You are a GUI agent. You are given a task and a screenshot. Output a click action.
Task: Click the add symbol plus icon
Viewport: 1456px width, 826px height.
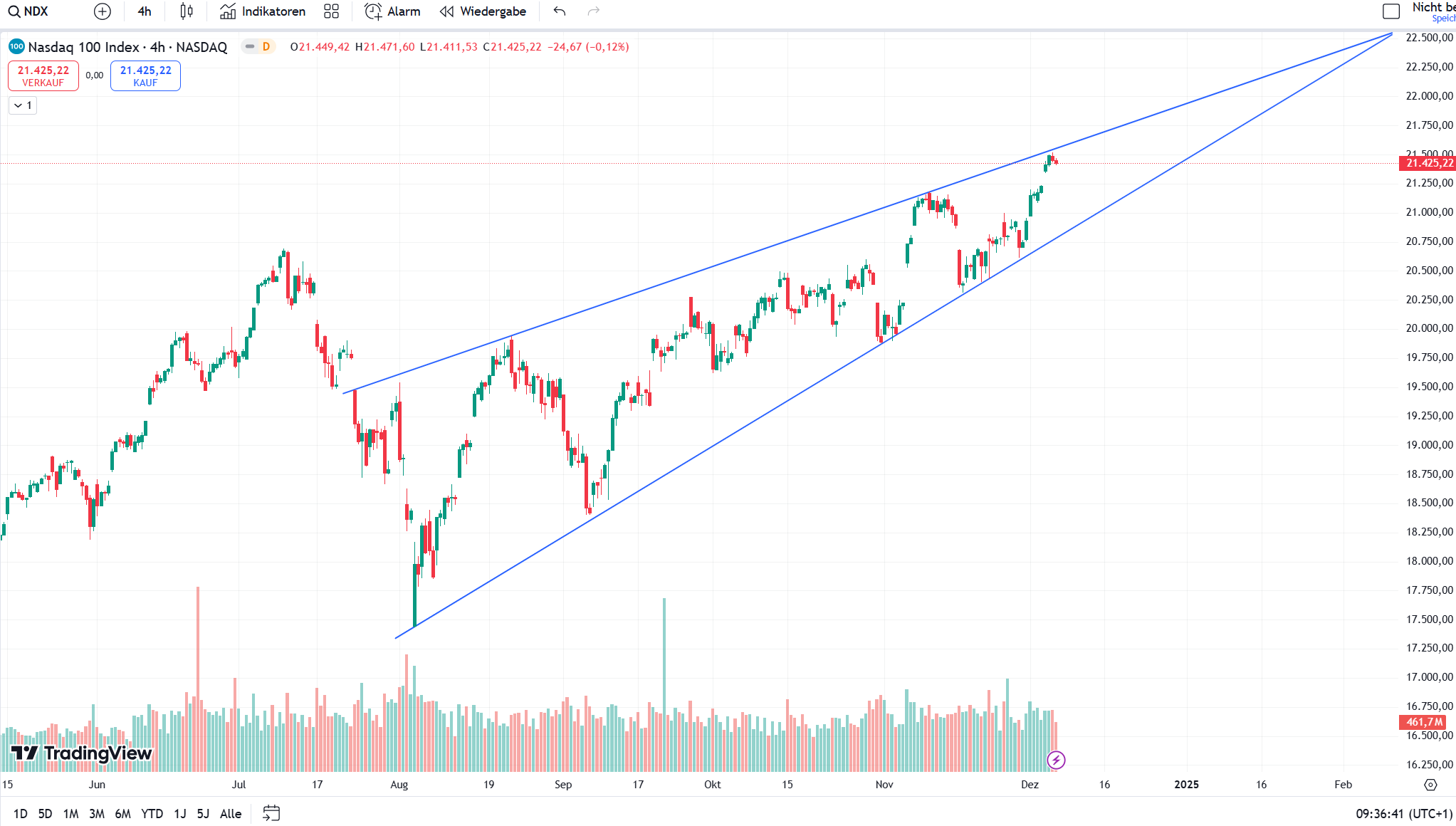coord(103,11)
